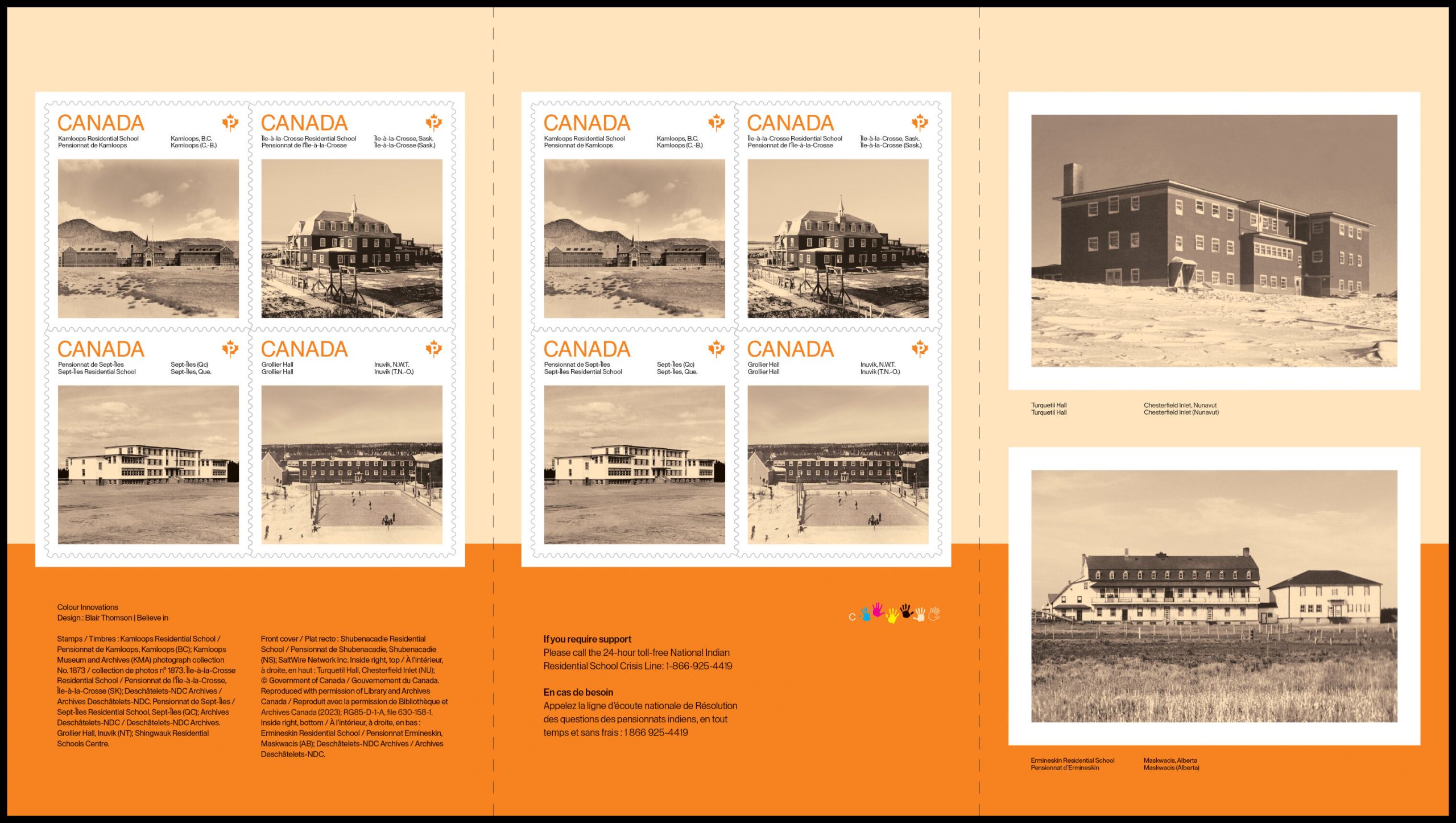Click the 'Chesterfield Inlet, Nunavut' caption
1456x823 pixels.
1180,406
